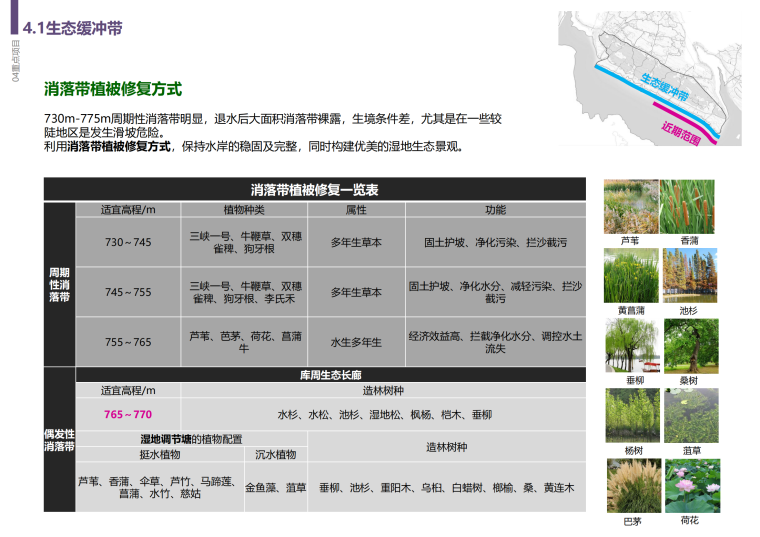Open the 荷花 lotus photo
760x537 pixels.
pos(689,486)
